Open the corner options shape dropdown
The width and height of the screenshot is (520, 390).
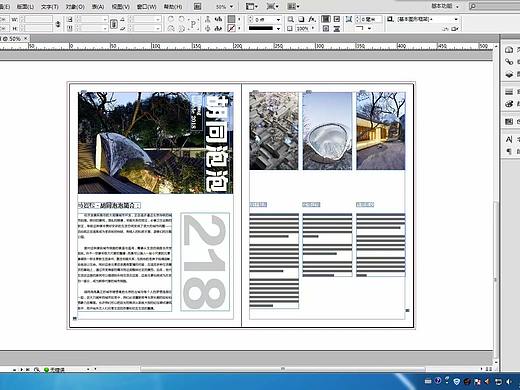pos(369,29)
